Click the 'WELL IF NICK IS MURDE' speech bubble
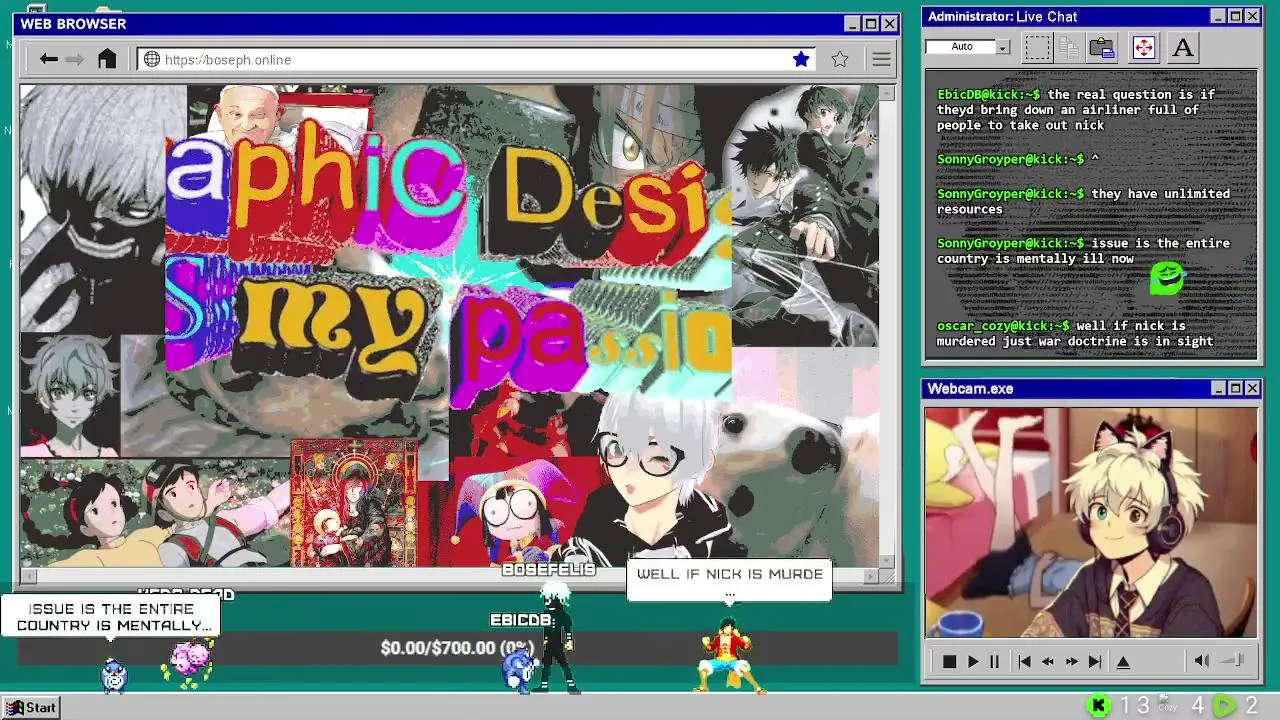The width and height of the screenshot is (1280, 720). click(729, 580)
